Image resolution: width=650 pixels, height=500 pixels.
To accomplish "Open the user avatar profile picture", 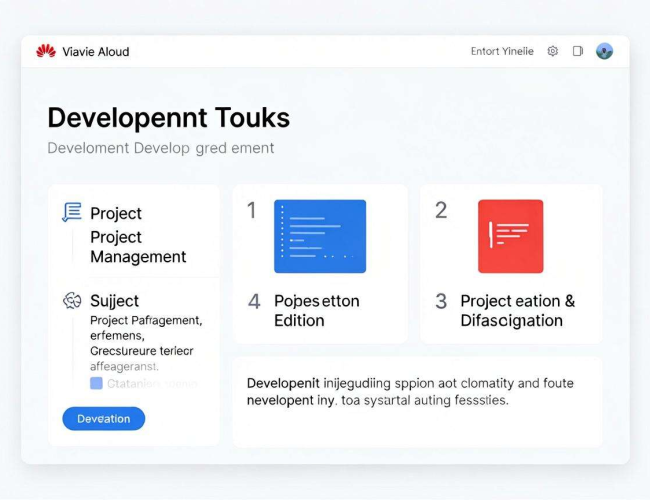I will pyautogui.click(x=604, y=51).
